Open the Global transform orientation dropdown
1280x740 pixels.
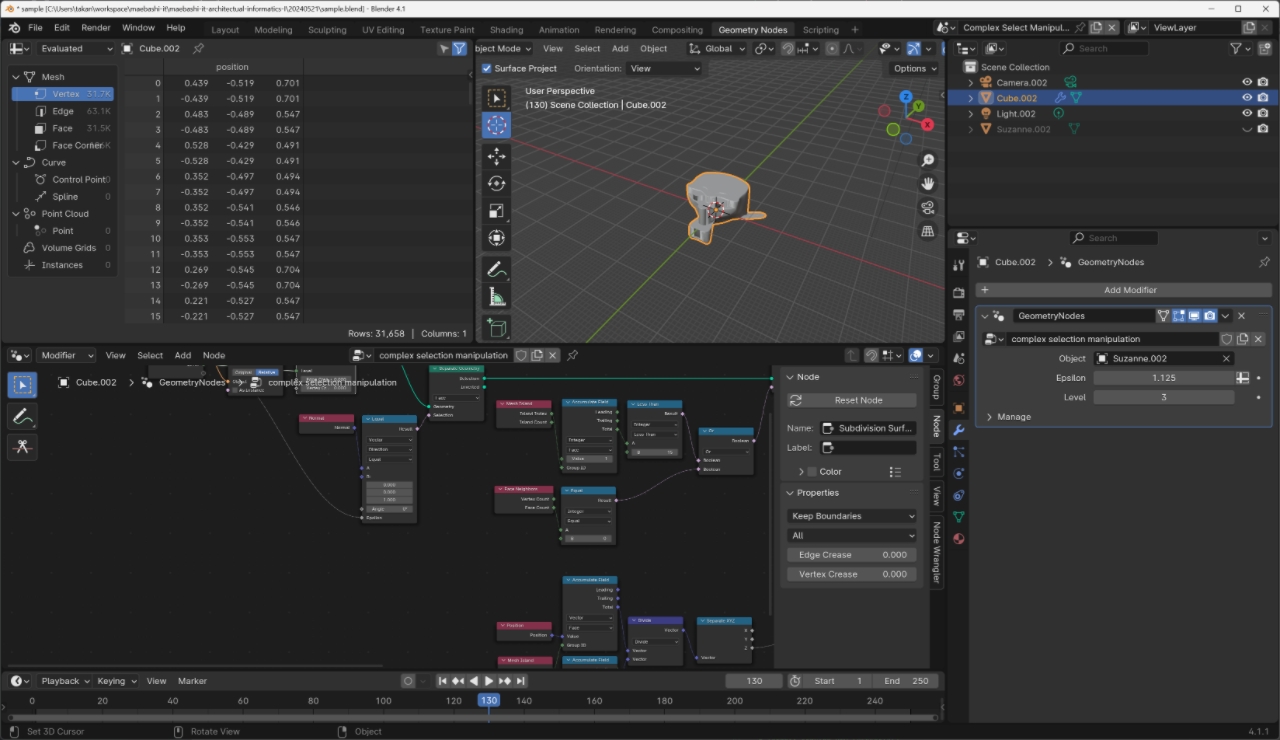(x=717, y=48)
